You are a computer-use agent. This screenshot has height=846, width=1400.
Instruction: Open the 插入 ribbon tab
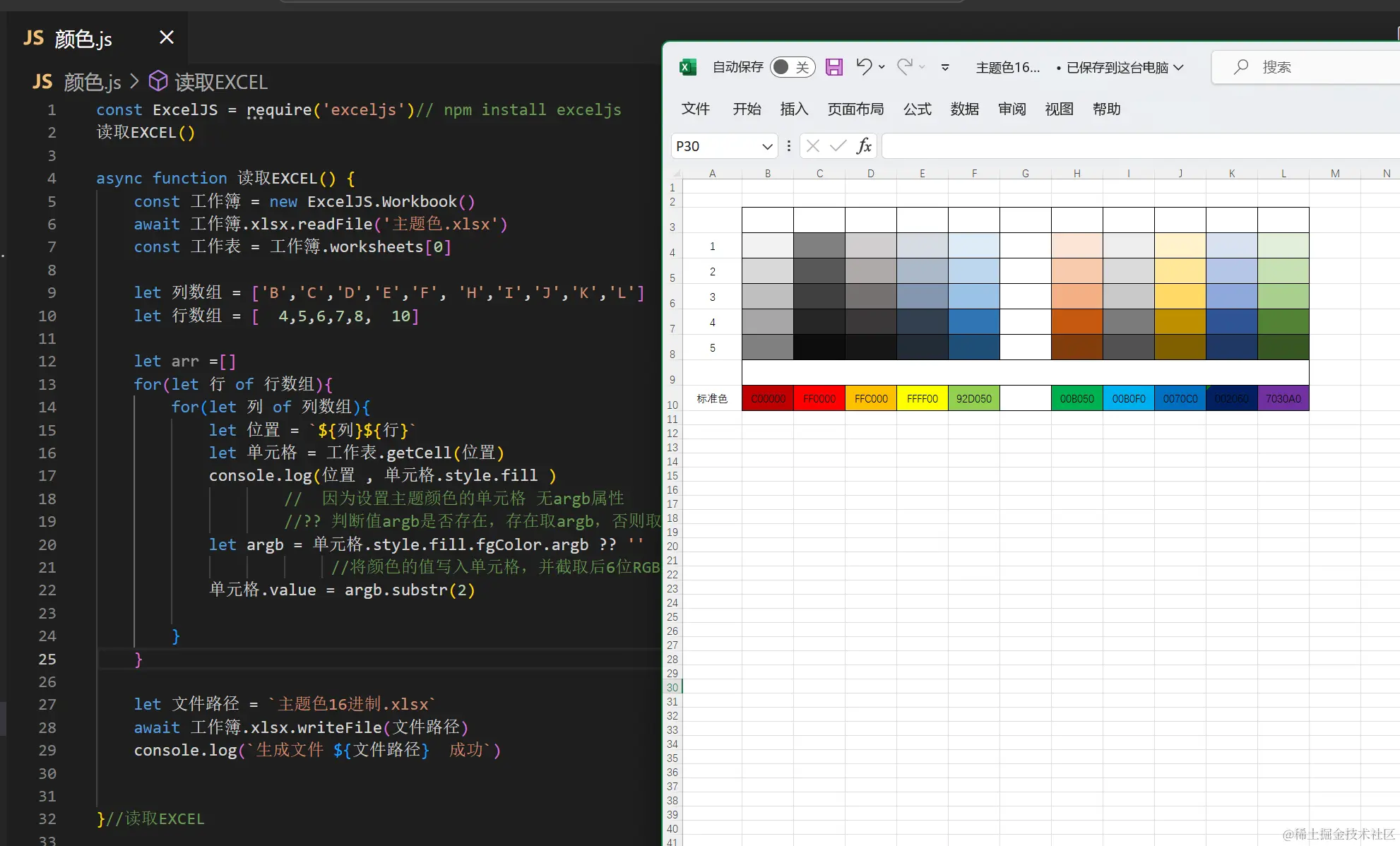(x=794, y=109)
